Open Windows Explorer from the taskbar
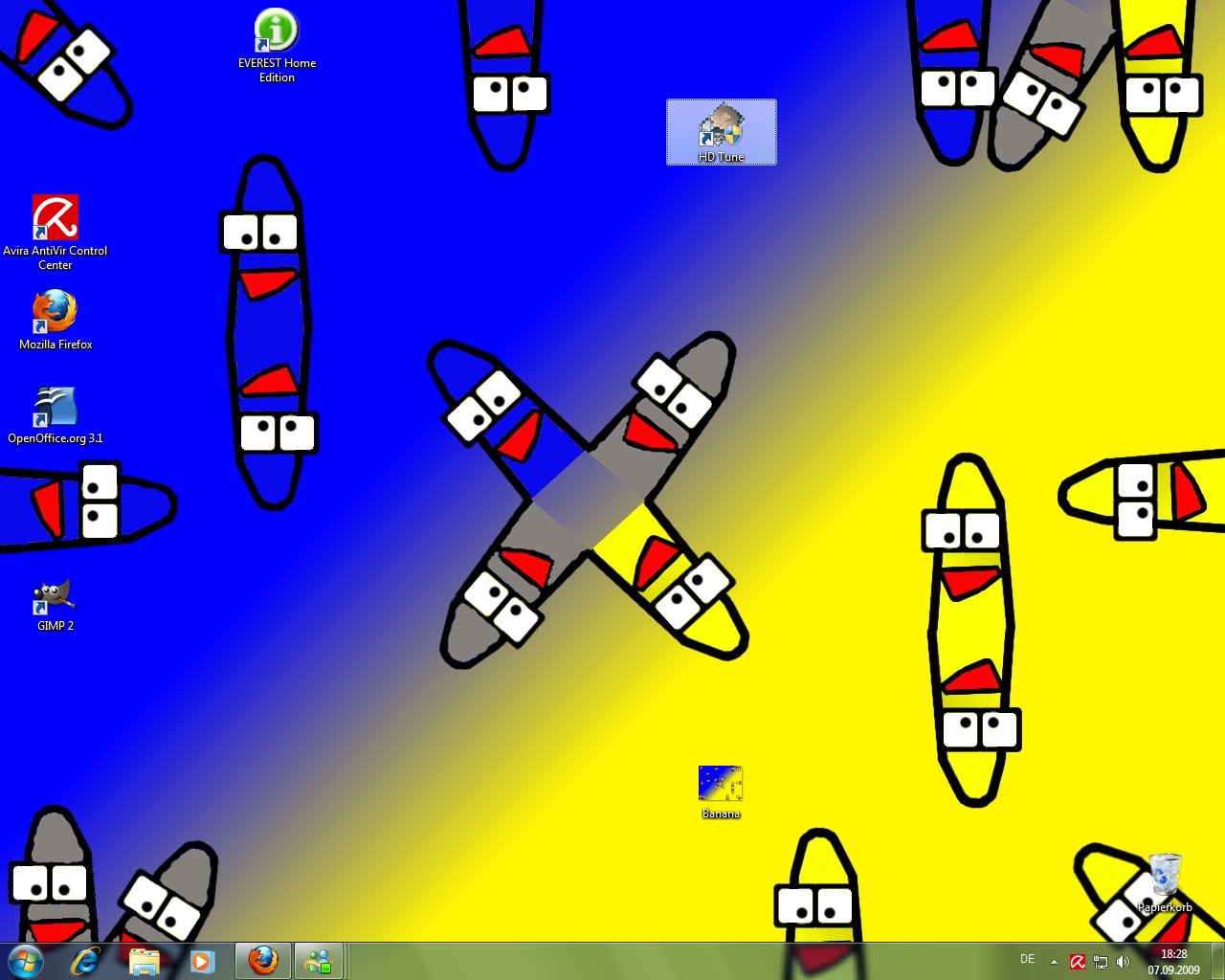This screenshot has width=1225, height=980. pyautogui.click(x=144, y=961)
